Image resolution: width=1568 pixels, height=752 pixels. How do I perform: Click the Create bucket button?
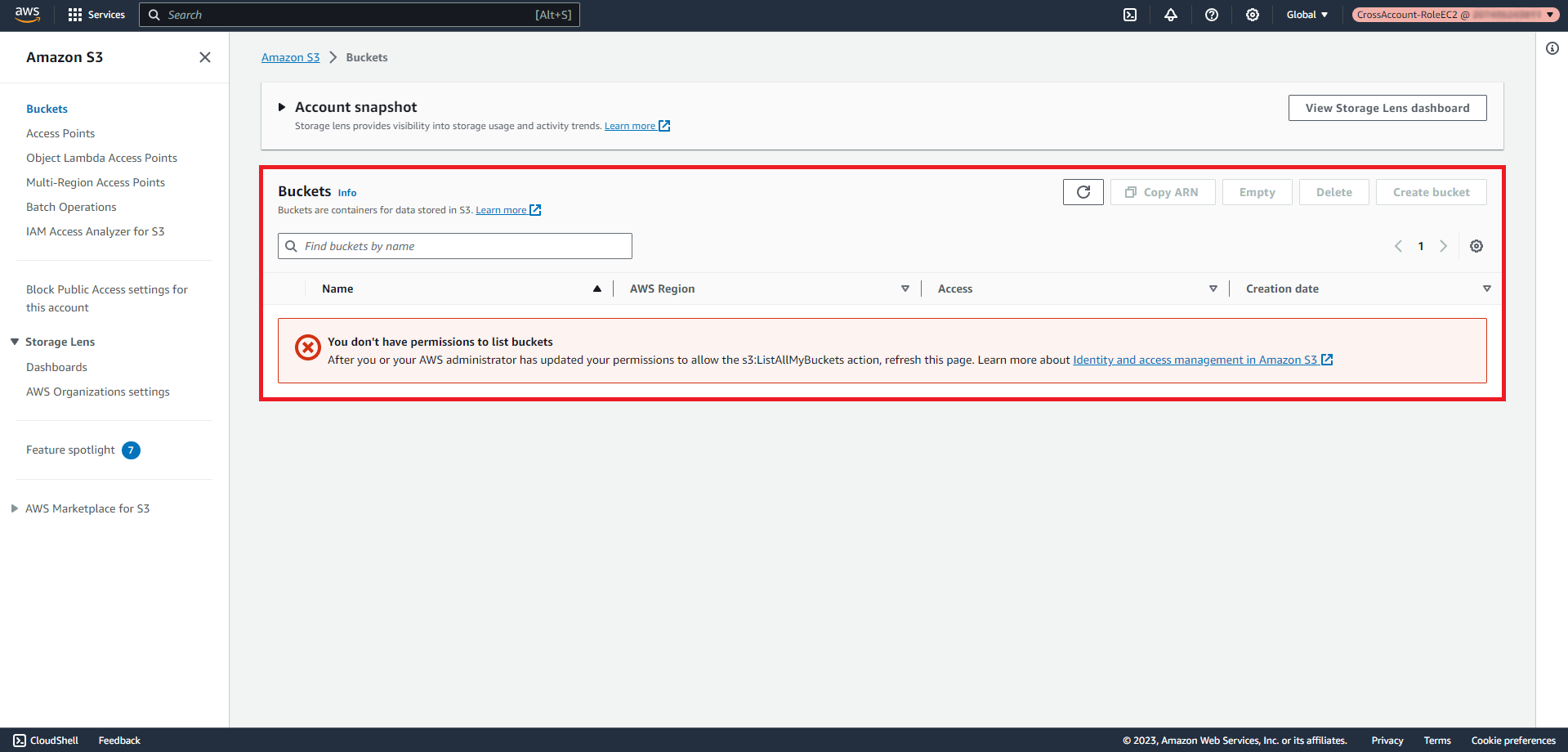point(1432,192)
